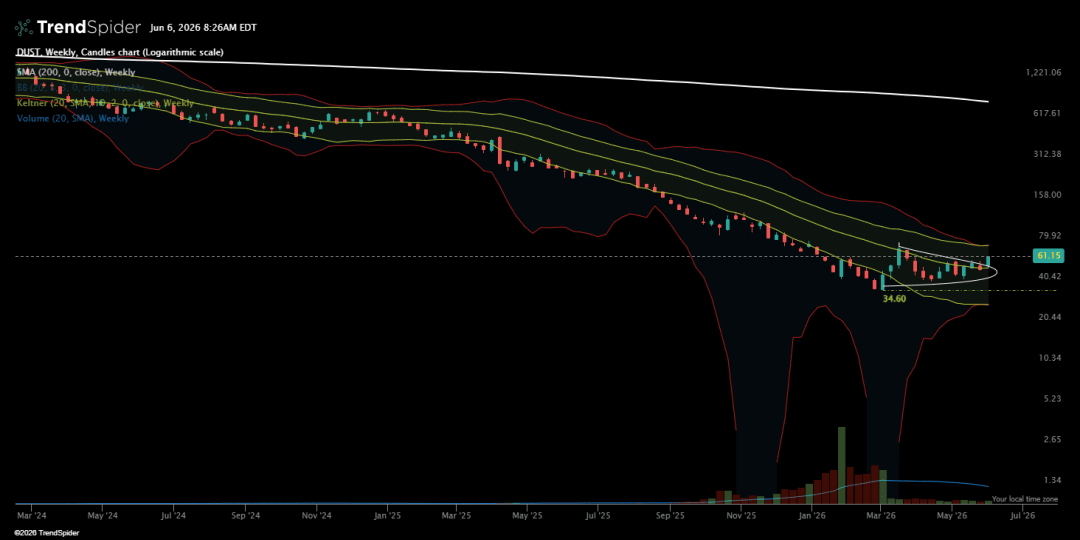Click the Jul '24 date axis label
This screenshot has width=1080, height=540.
[x=173, y=515]
